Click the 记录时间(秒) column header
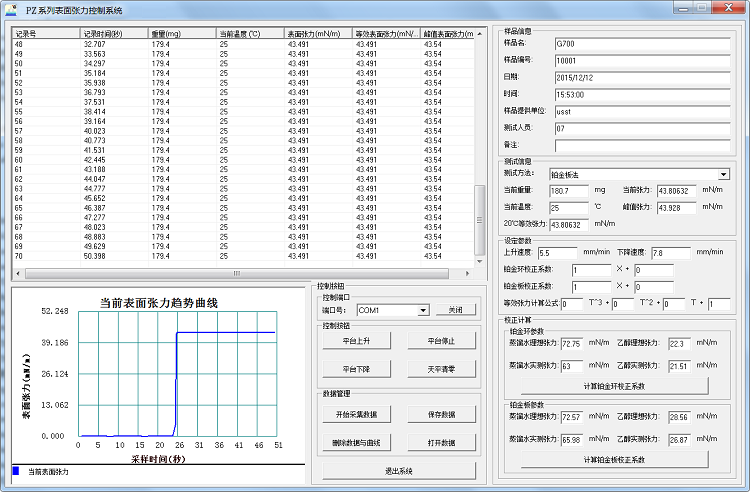 (113, 33)
